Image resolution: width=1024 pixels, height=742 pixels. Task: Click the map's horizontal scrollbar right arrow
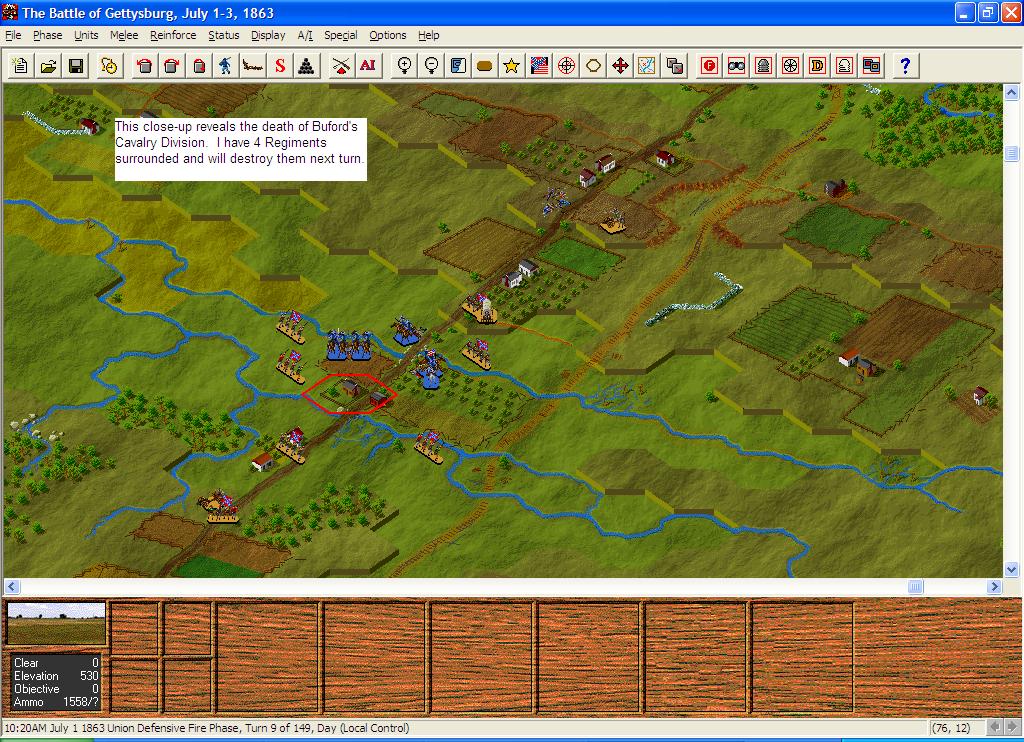[994, 587]
